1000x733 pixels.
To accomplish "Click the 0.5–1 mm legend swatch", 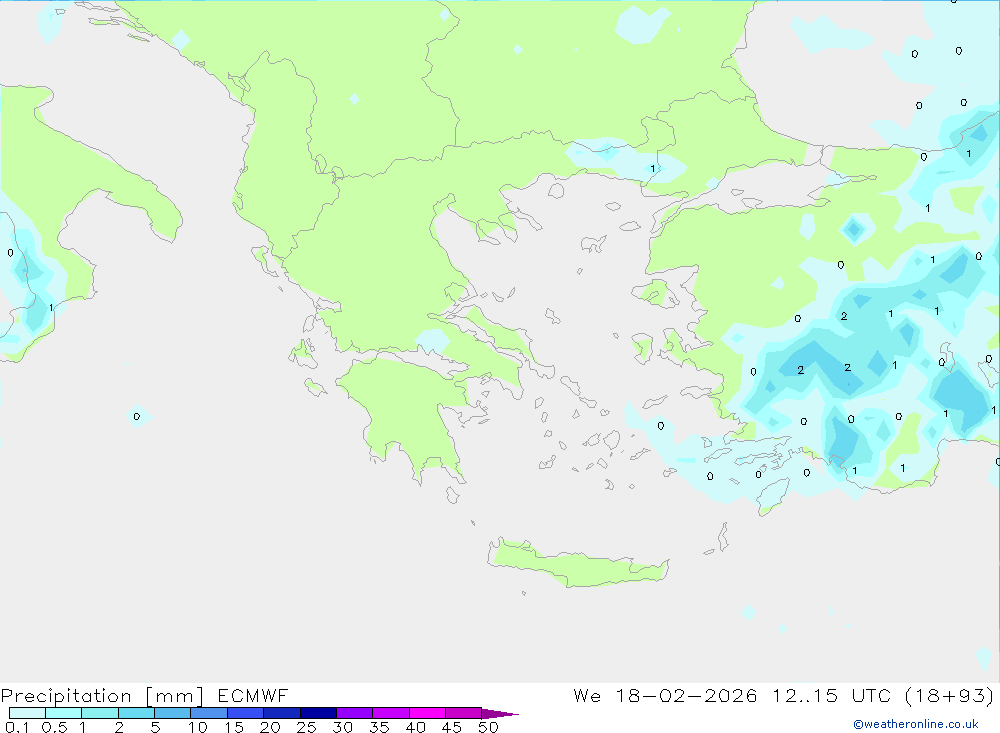I will coord(63,713).
